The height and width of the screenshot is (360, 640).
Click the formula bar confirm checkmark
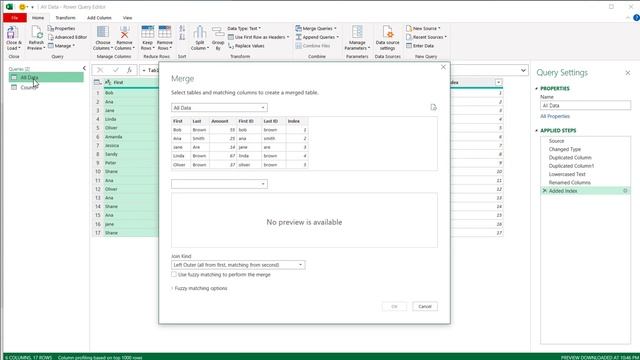pyautogui.click(x=116, y=70)
